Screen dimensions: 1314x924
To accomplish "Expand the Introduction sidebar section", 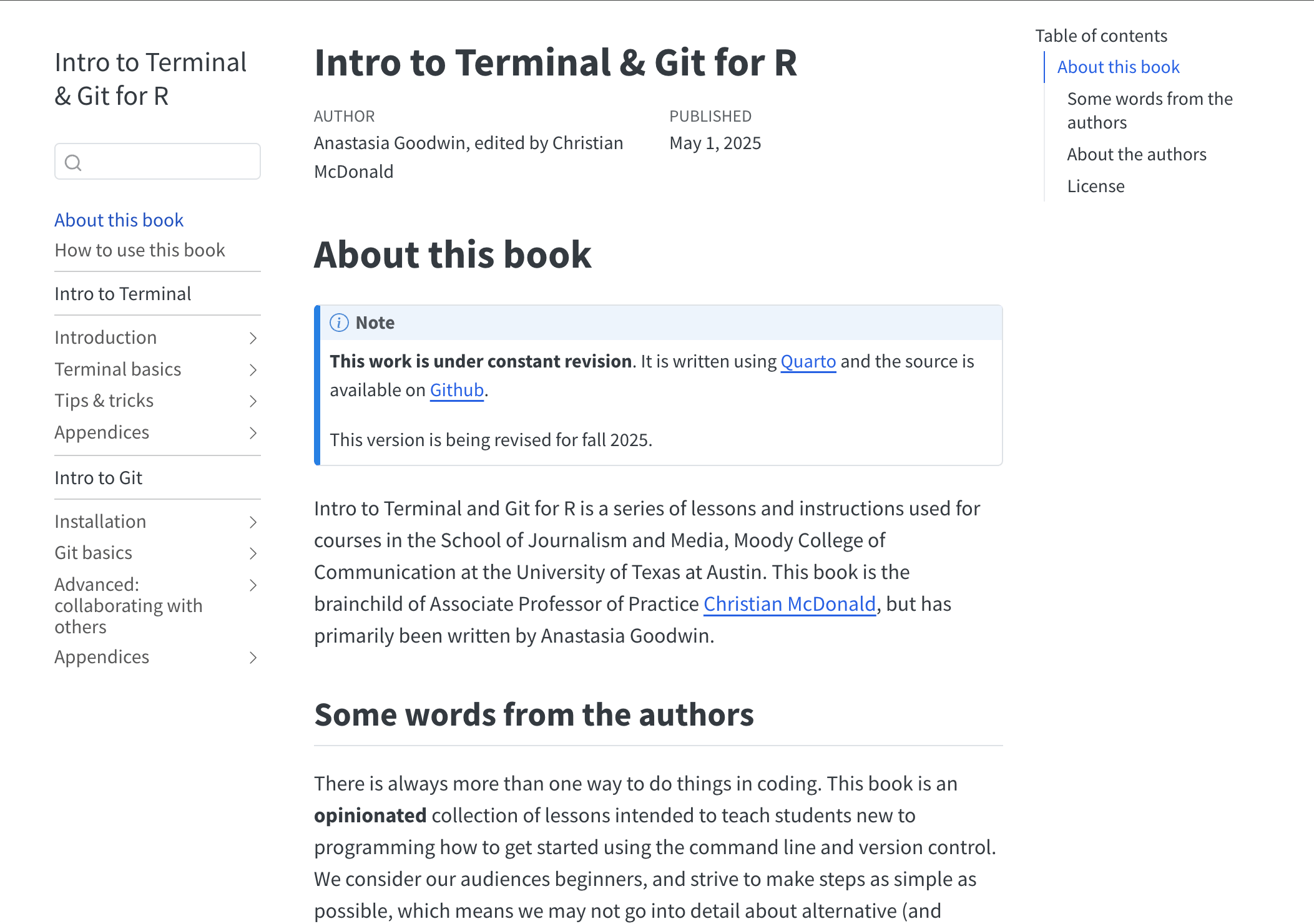I will point(253,338).
